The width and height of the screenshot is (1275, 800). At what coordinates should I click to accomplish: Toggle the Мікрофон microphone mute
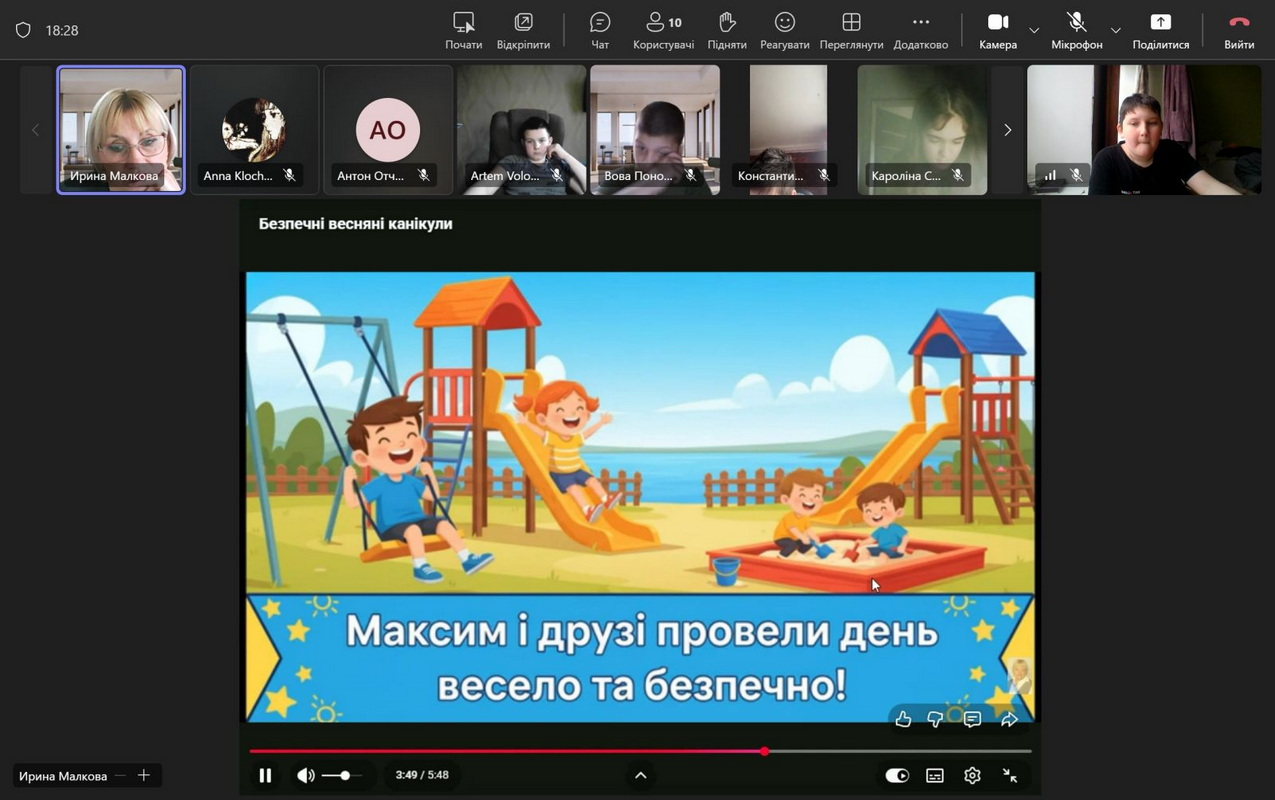1076,23
